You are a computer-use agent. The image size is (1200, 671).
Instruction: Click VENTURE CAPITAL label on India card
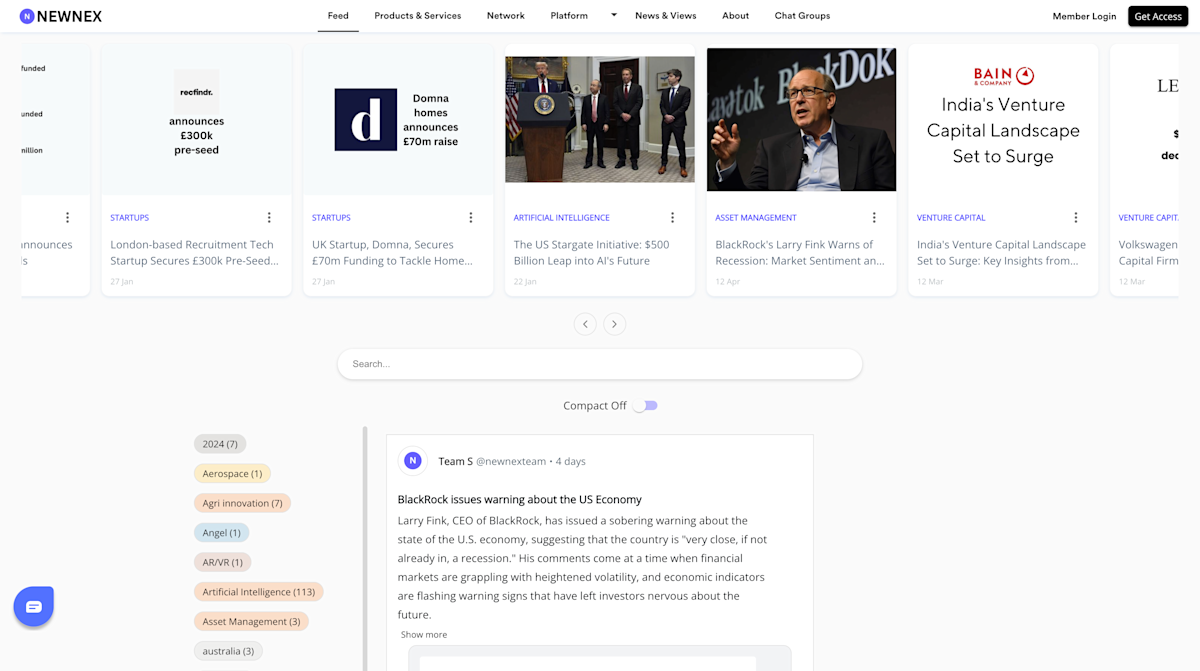[951, 218]
